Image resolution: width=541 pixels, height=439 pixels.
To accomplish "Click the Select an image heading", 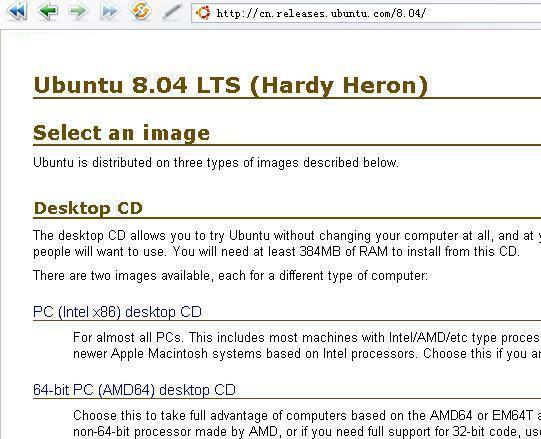I will pos(121,133).
